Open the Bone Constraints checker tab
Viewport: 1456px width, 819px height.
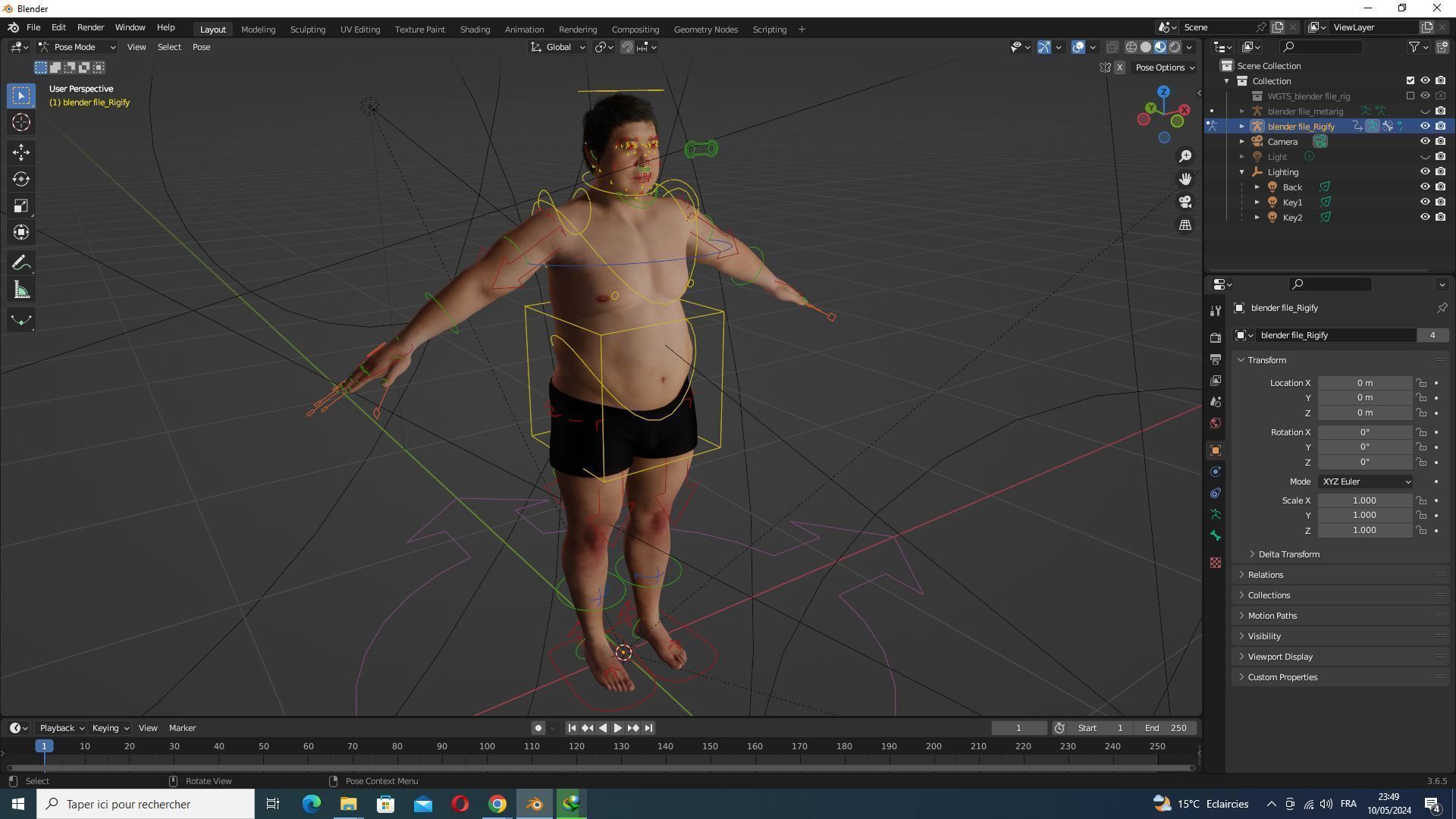click(x=1216, y=563)
